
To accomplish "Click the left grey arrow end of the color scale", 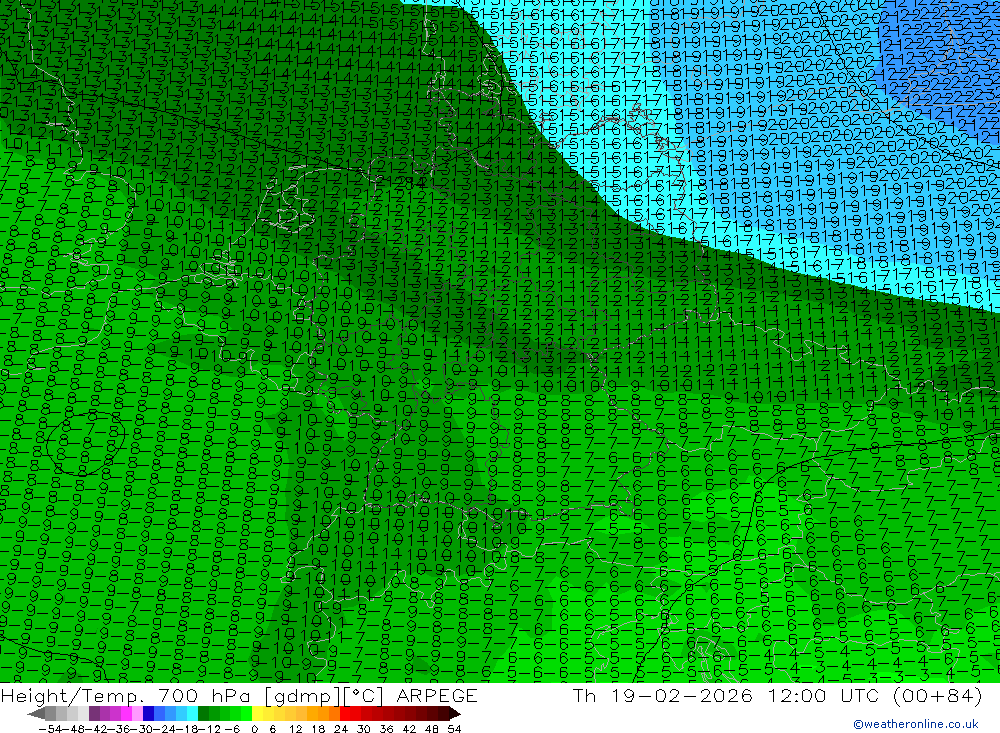I will click(x=36, y=714).
